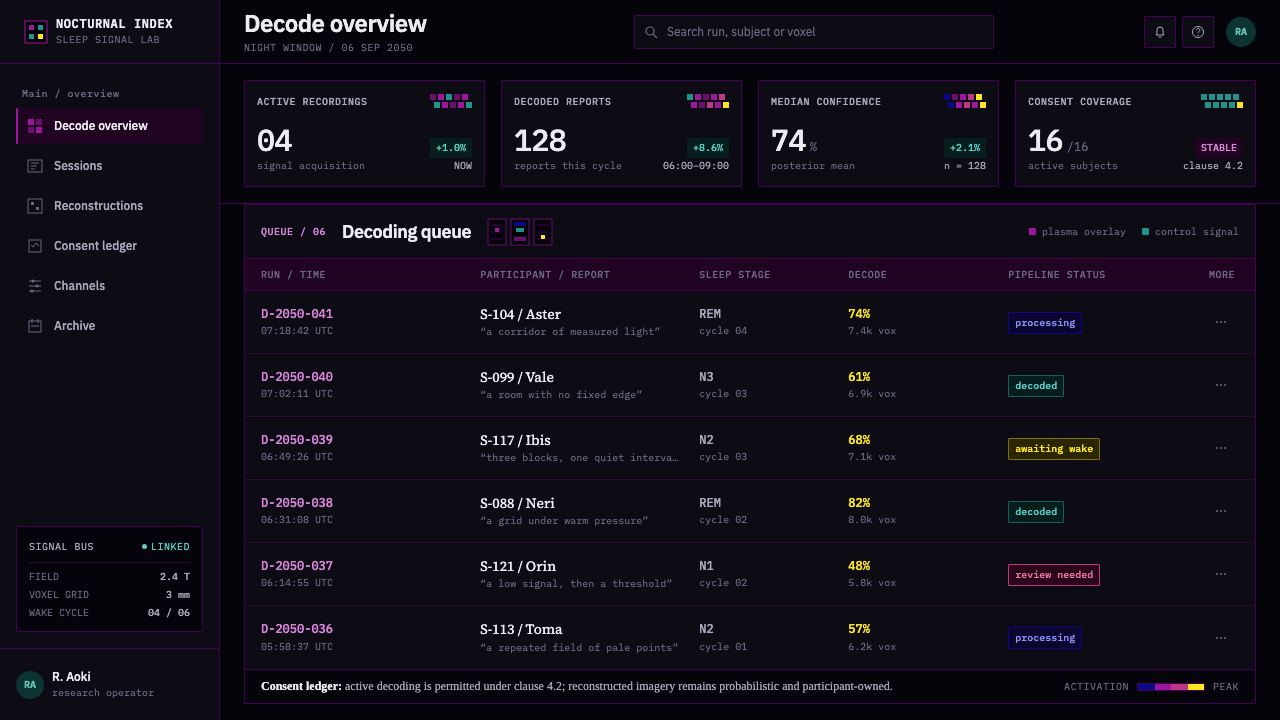
Task: Click the review needed status badge
Action: pos(1054,575)
